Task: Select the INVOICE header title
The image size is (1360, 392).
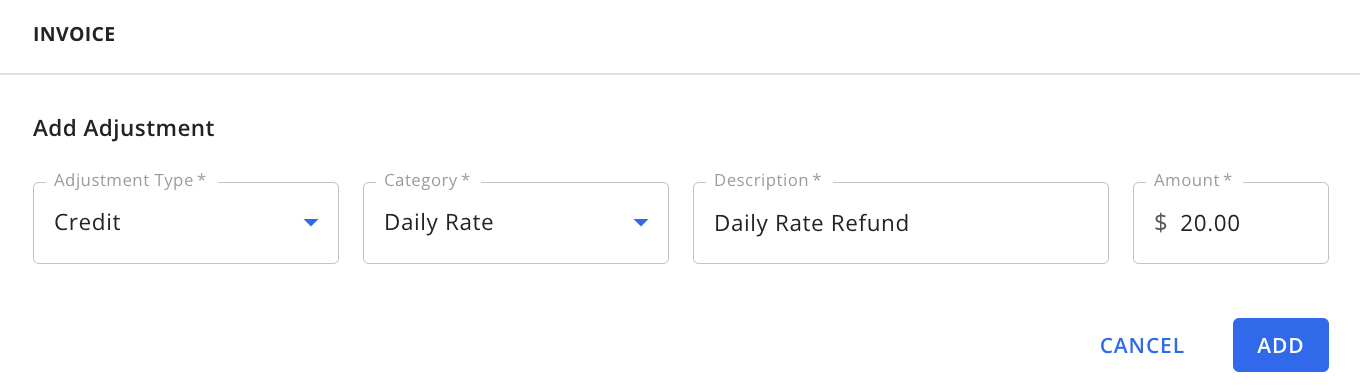Action: [74, 35]
